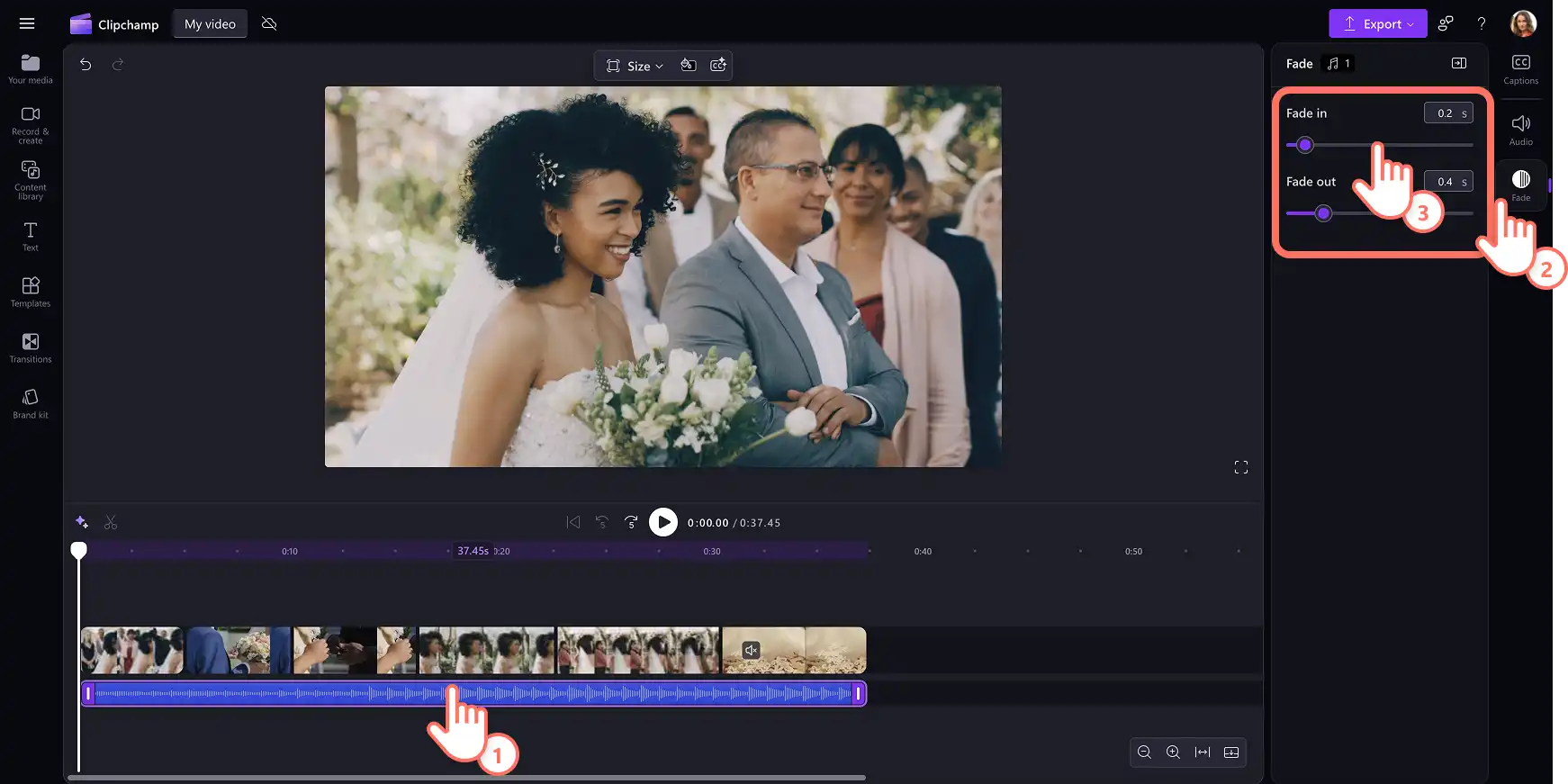Open the Export dropdown button
This screenshot has width=1568, height=784.
[1378, 24]
